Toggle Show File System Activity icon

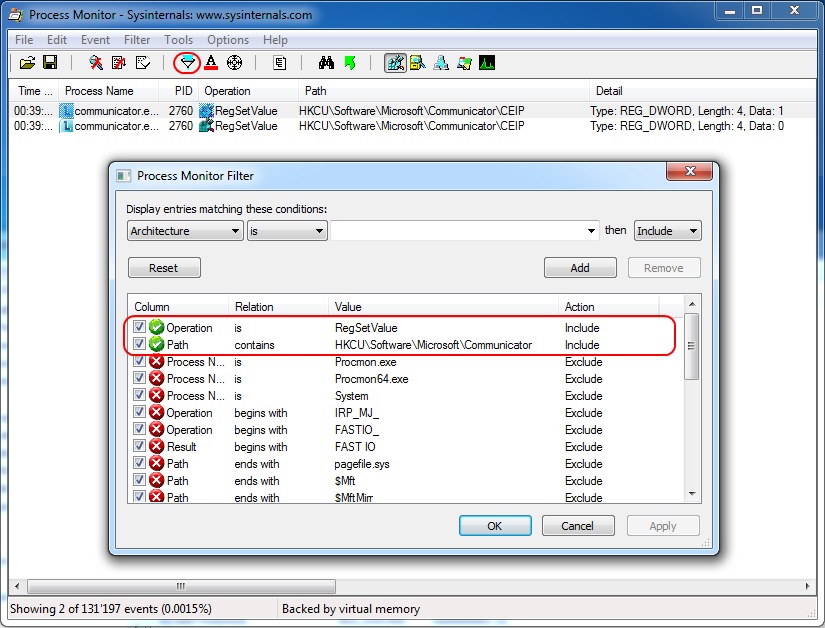point(418,63)
